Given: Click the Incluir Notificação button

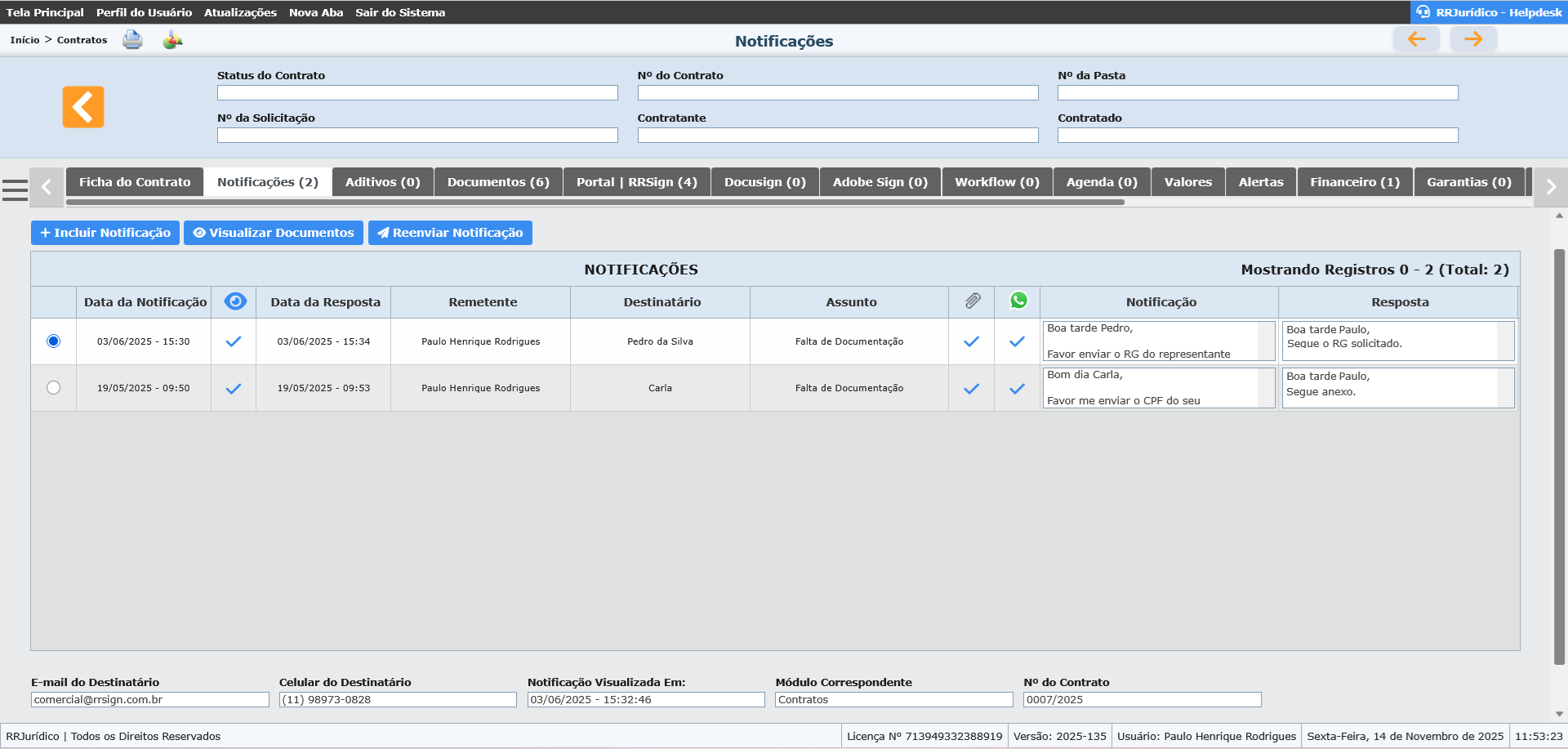Looking at the screenshot, I should pyautogui.click(x=105, y=233).
